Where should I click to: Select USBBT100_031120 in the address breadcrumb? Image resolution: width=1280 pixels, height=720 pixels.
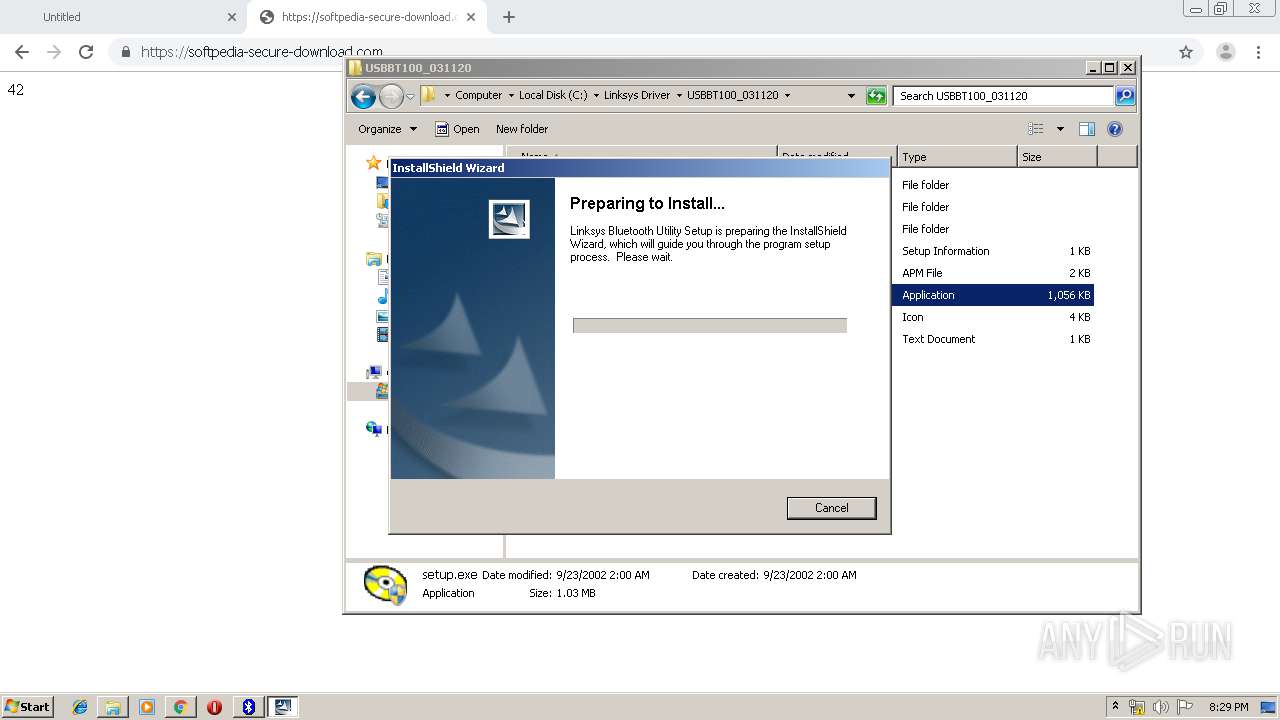(732, 95)
